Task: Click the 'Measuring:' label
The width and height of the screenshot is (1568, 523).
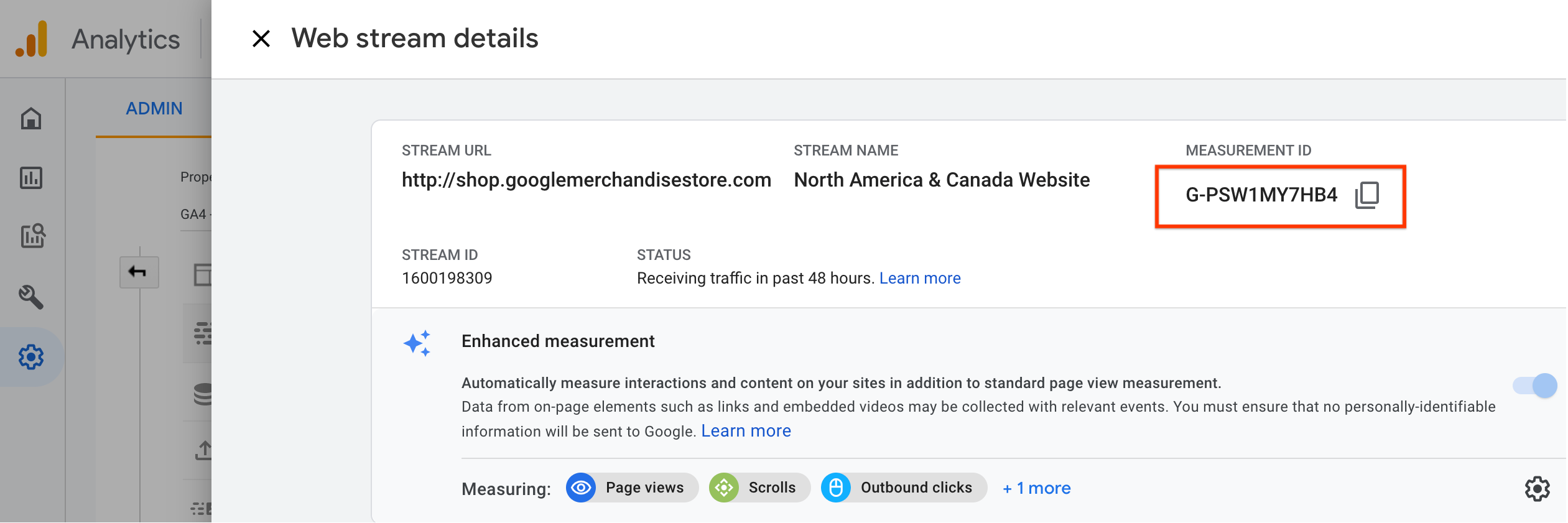Action: 506,489
